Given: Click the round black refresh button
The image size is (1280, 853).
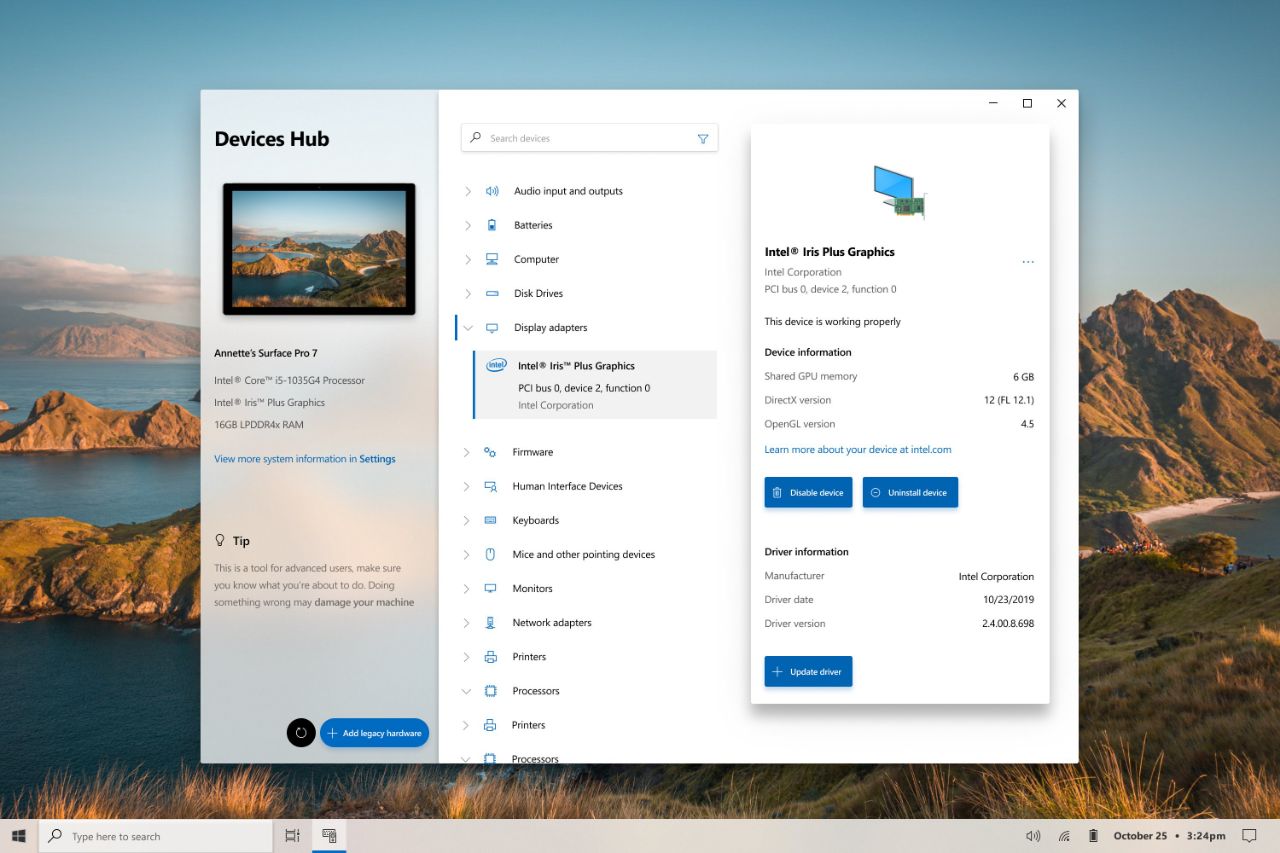Looking at the screenshot, I should 301,733.
